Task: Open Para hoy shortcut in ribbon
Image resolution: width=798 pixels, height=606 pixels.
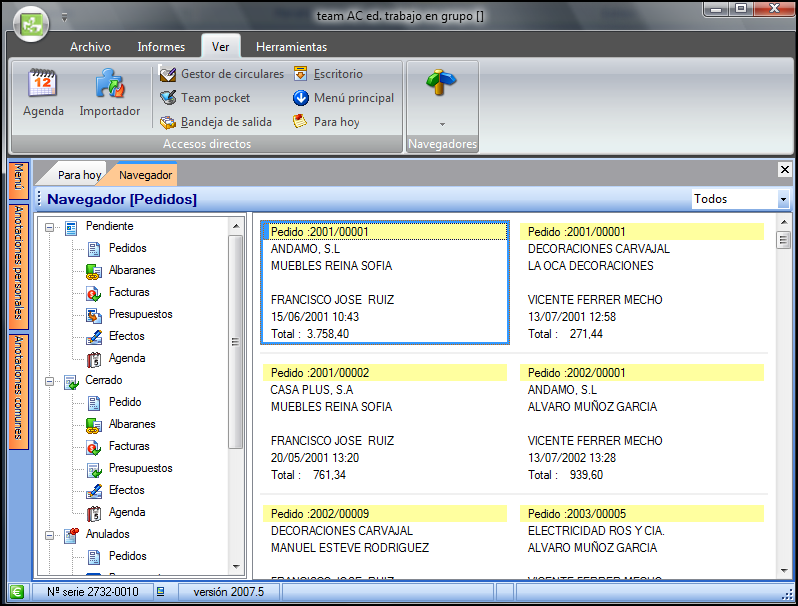Action: pos(326,122)
